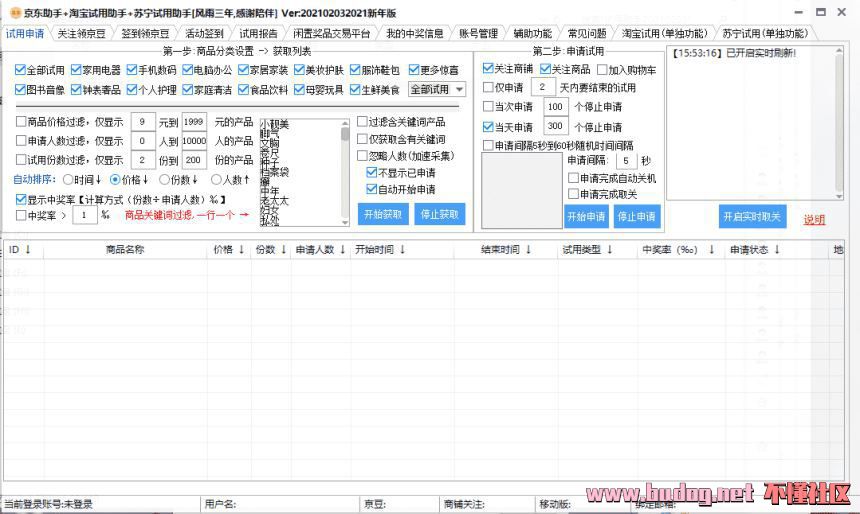Viewport: 860px width, 514px height.
Task: Click the app icon in title bar
Action: pyautogui.click(x=15, y=13)
